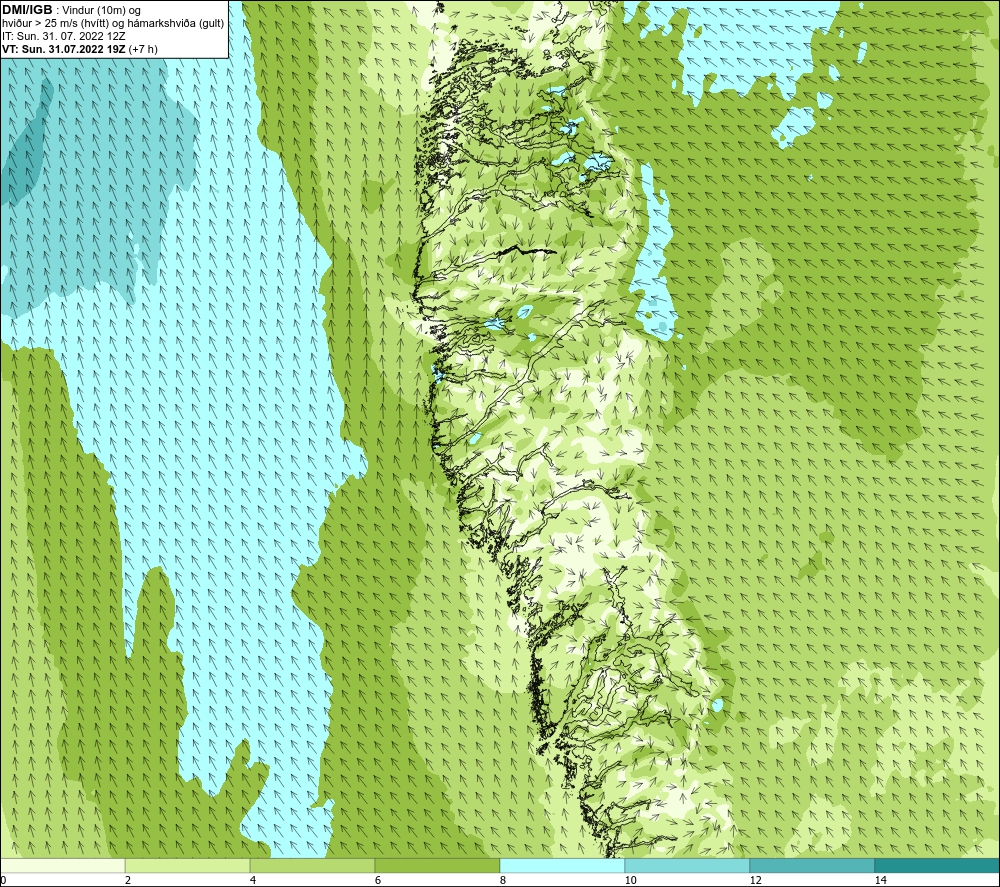The height and width of the screenshot is (887, 1000).
Task: Click the darkest teal scale segment above 14
Action: (x=938, y=865)
